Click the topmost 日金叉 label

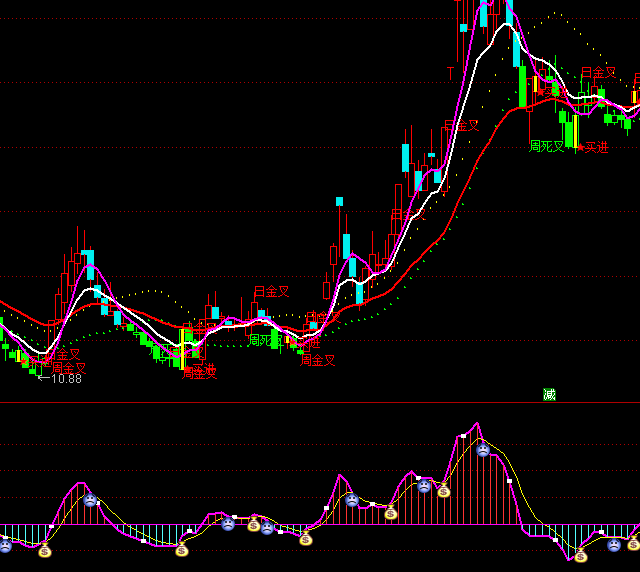coord(599,73)
